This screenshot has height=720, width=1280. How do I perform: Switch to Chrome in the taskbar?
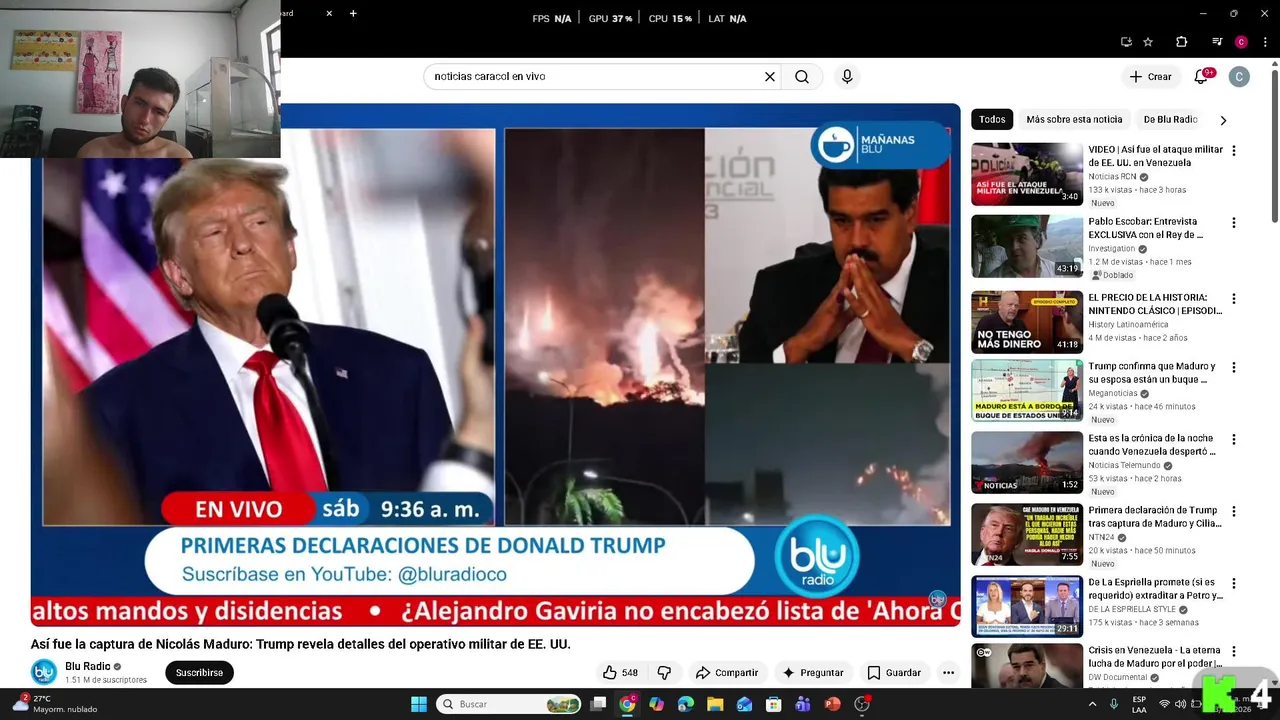point(627,704)
